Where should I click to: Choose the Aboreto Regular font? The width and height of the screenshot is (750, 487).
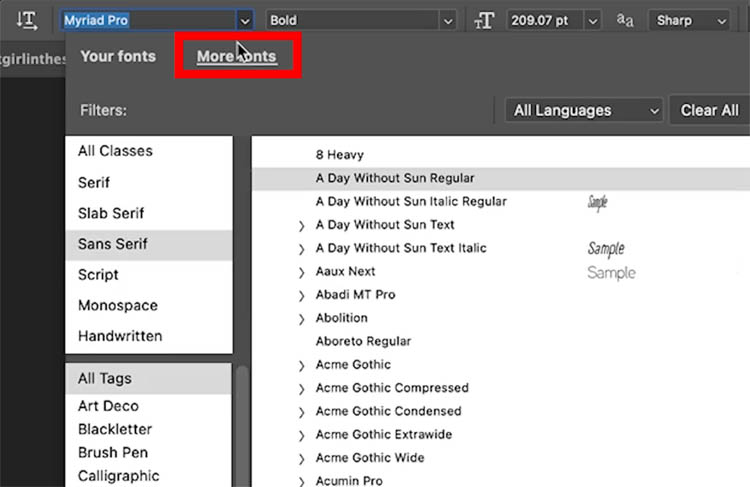tap(501, 341)
